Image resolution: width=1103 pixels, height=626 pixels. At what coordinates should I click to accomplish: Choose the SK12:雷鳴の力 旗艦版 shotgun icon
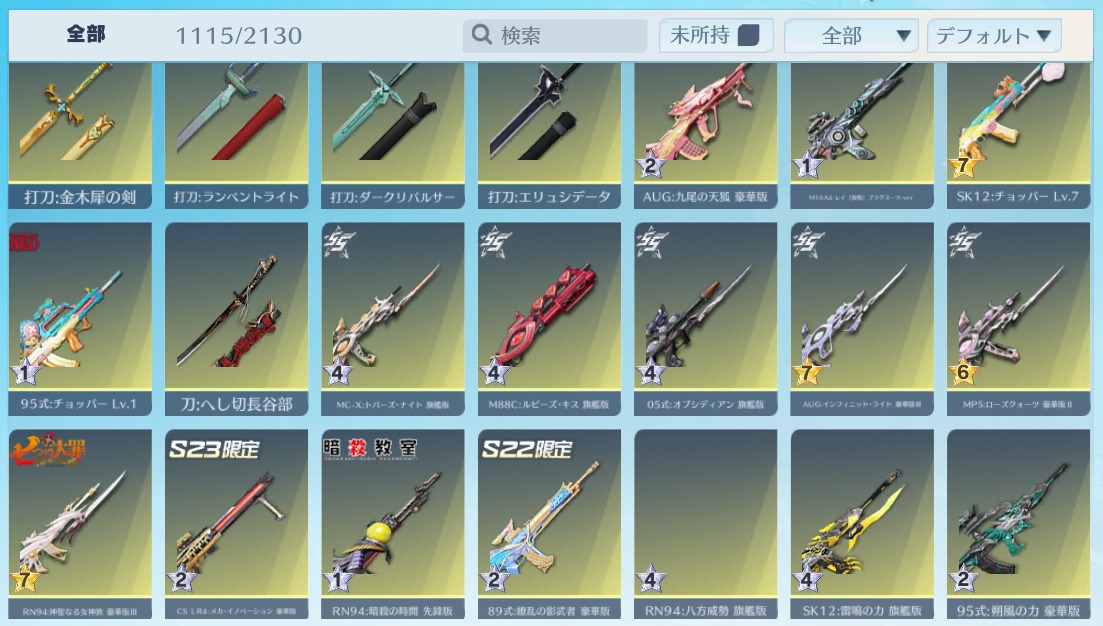862,525
